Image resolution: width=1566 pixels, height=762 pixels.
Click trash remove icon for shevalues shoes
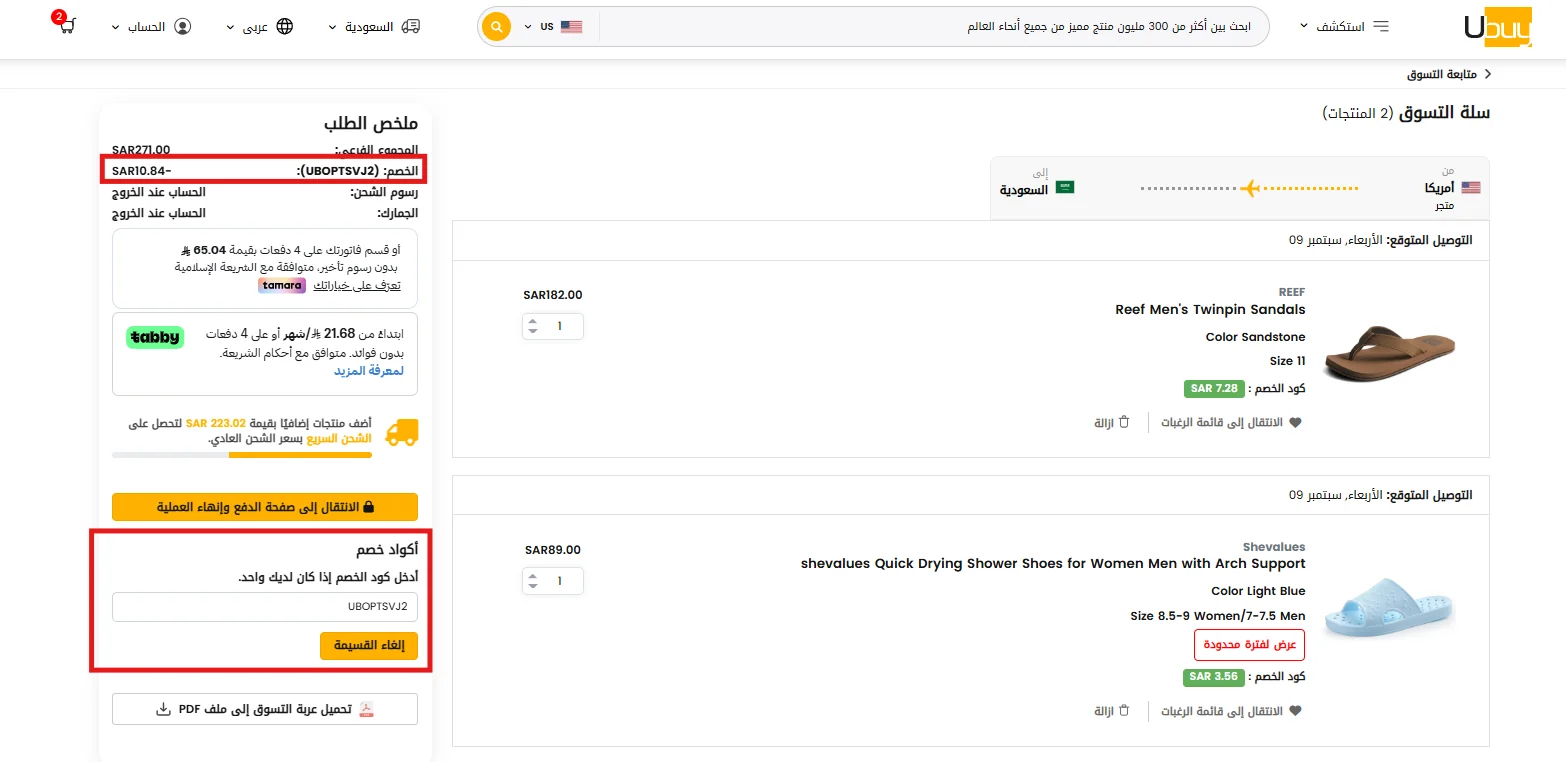(1124, 711)
